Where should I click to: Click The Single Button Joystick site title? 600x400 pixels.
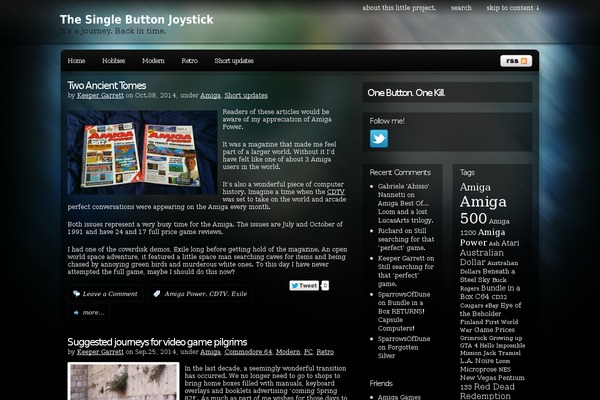(137, 20)
